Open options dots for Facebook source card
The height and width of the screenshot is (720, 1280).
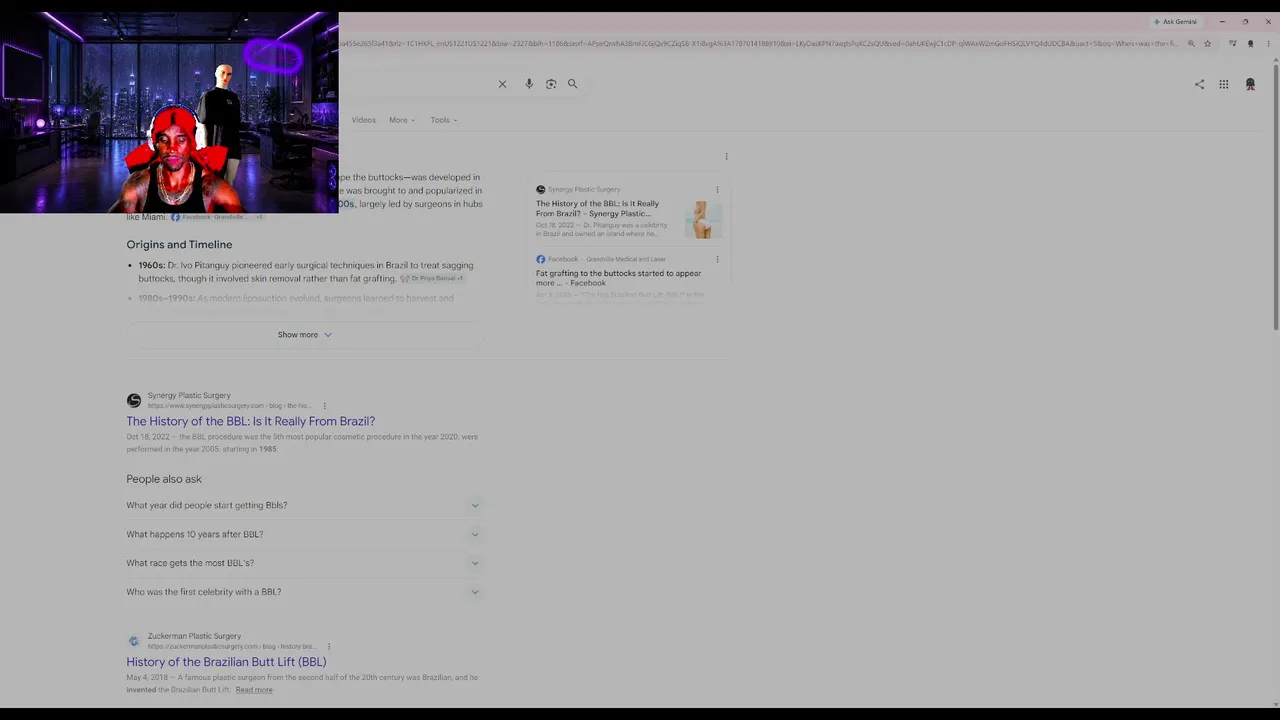[717, 259]
